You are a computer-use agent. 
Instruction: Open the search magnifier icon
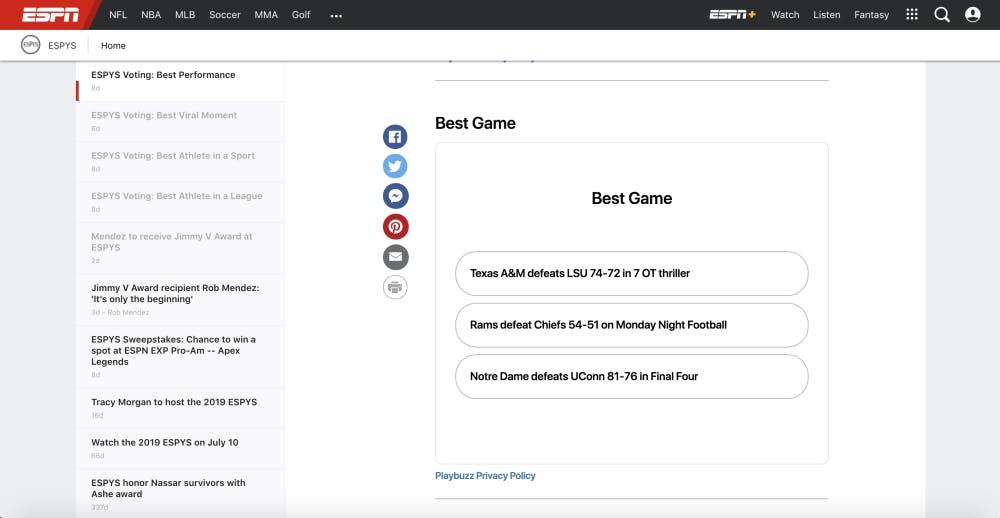point(941,15)
